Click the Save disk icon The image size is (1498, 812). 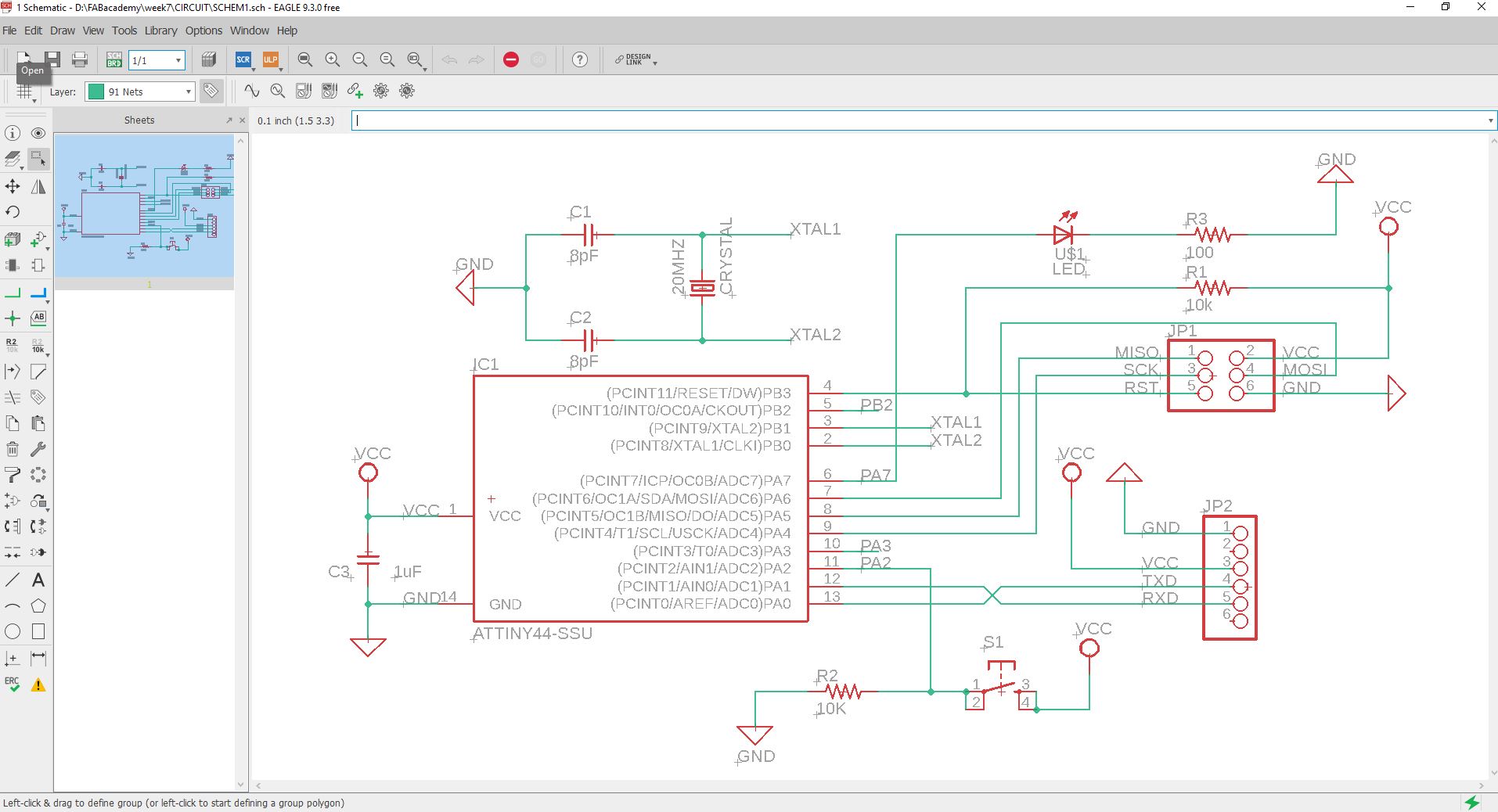[x=52, y=59]
